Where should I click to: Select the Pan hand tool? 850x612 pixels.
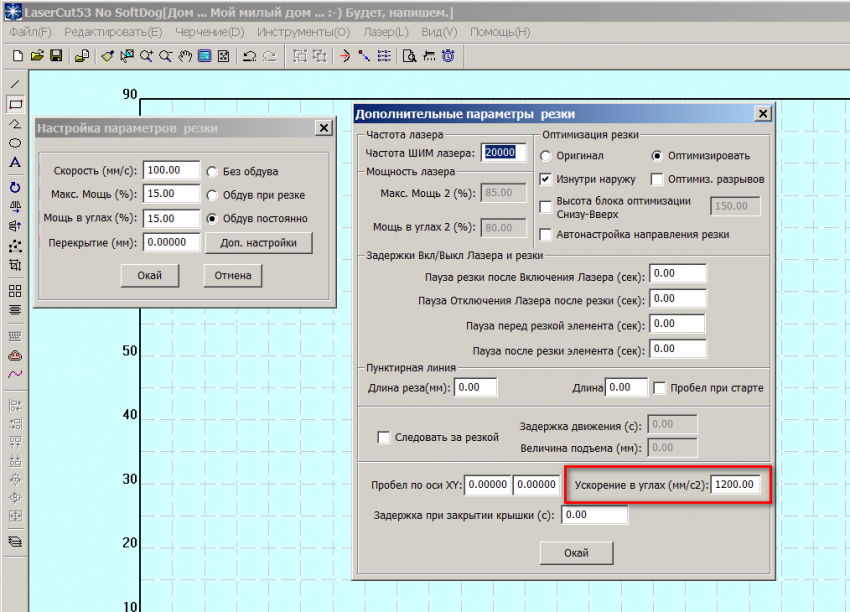tap(185, 55)
